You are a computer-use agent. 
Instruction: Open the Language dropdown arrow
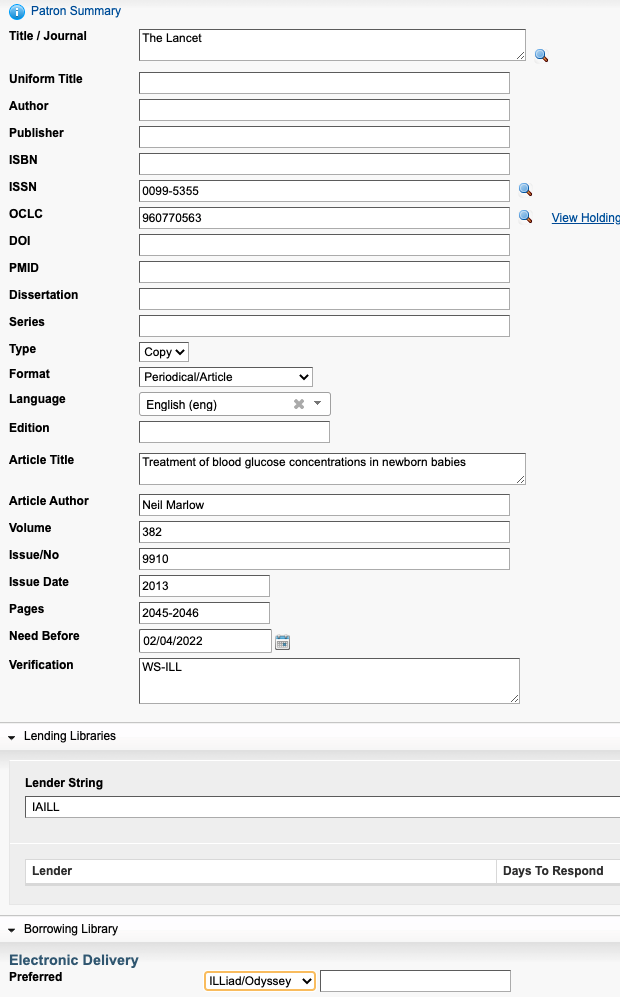point(317,403)
